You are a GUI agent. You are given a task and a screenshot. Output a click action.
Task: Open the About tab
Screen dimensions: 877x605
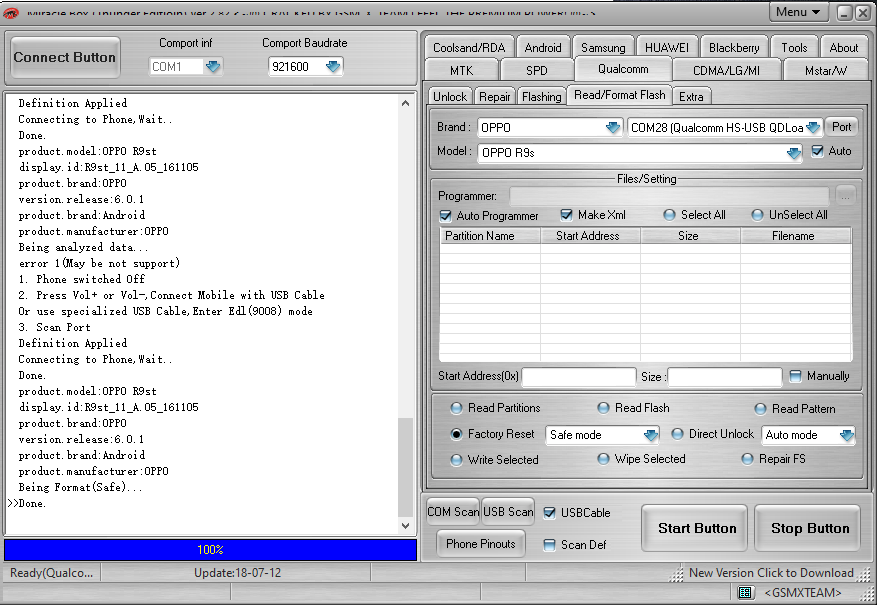pyautogui.click(x=843, y=48)
